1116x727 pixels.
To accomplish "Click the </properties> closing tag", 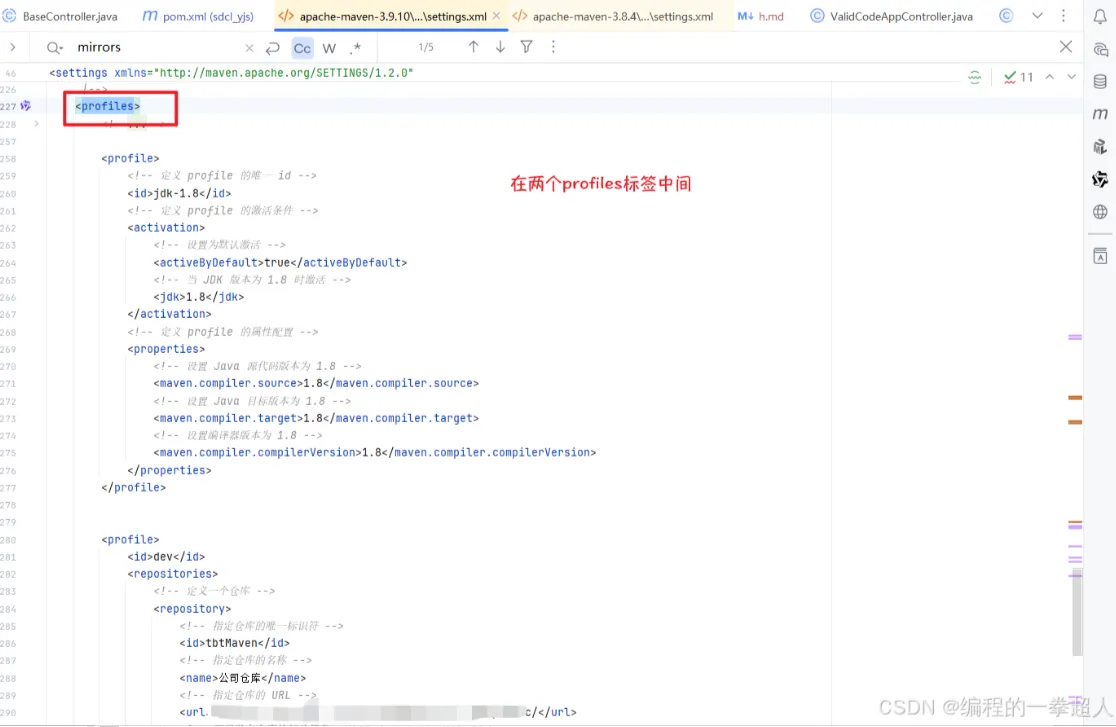I will tap(169, 470).
